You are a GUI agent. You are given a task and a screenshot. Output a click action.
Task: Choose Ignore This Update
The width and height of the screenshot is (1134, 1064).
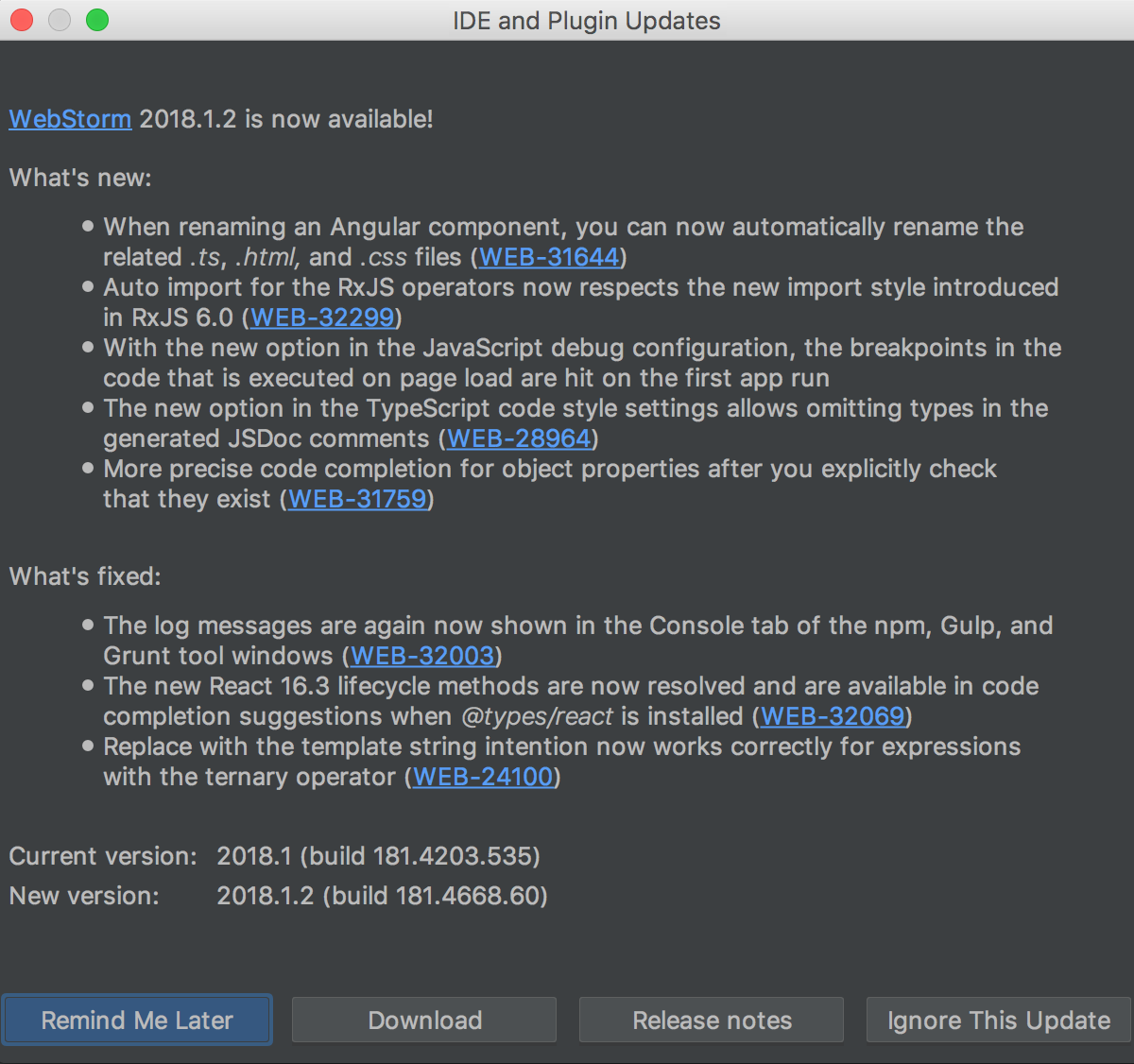coord(999,1021)
